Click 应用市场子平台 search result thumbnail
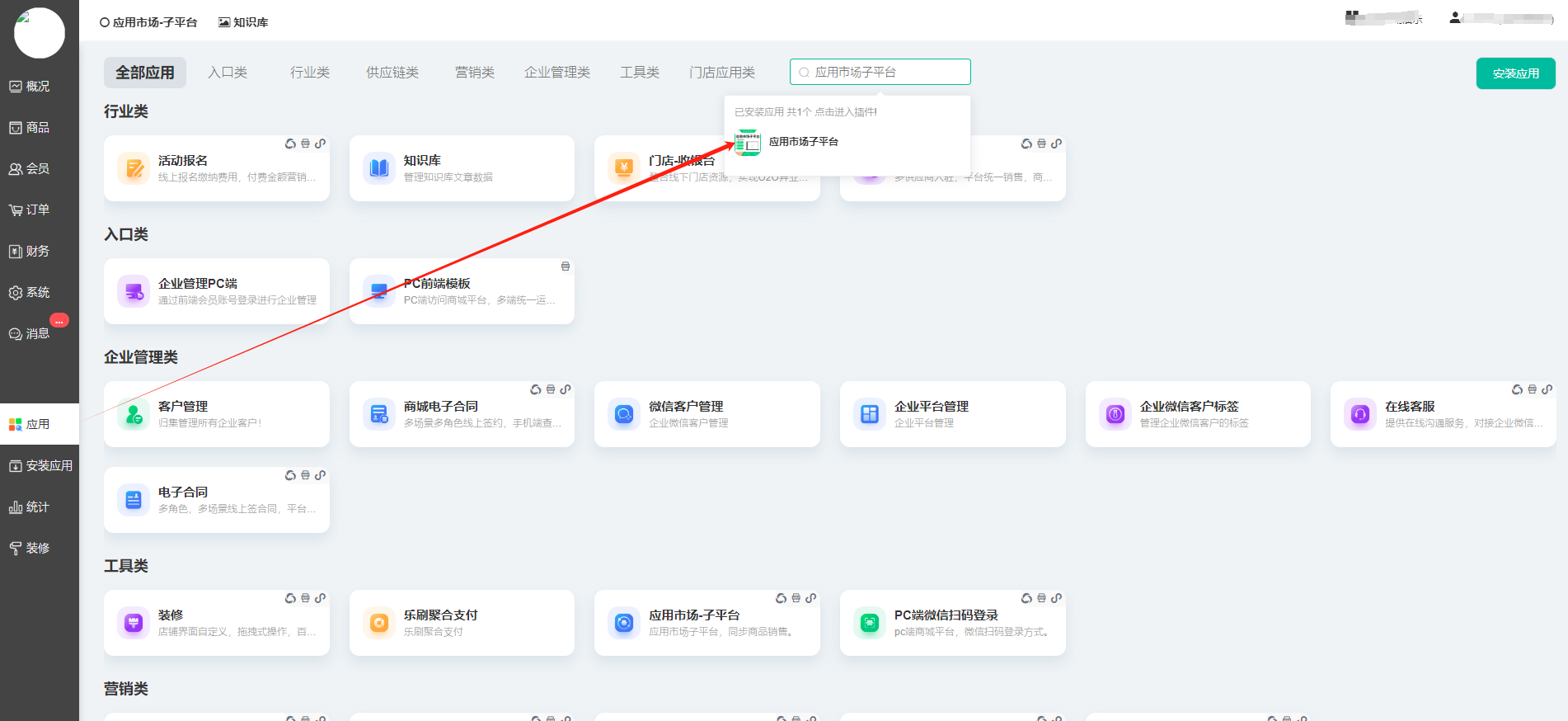The image size is (1568, 721). pyautogui.click(x=748, y=142)
